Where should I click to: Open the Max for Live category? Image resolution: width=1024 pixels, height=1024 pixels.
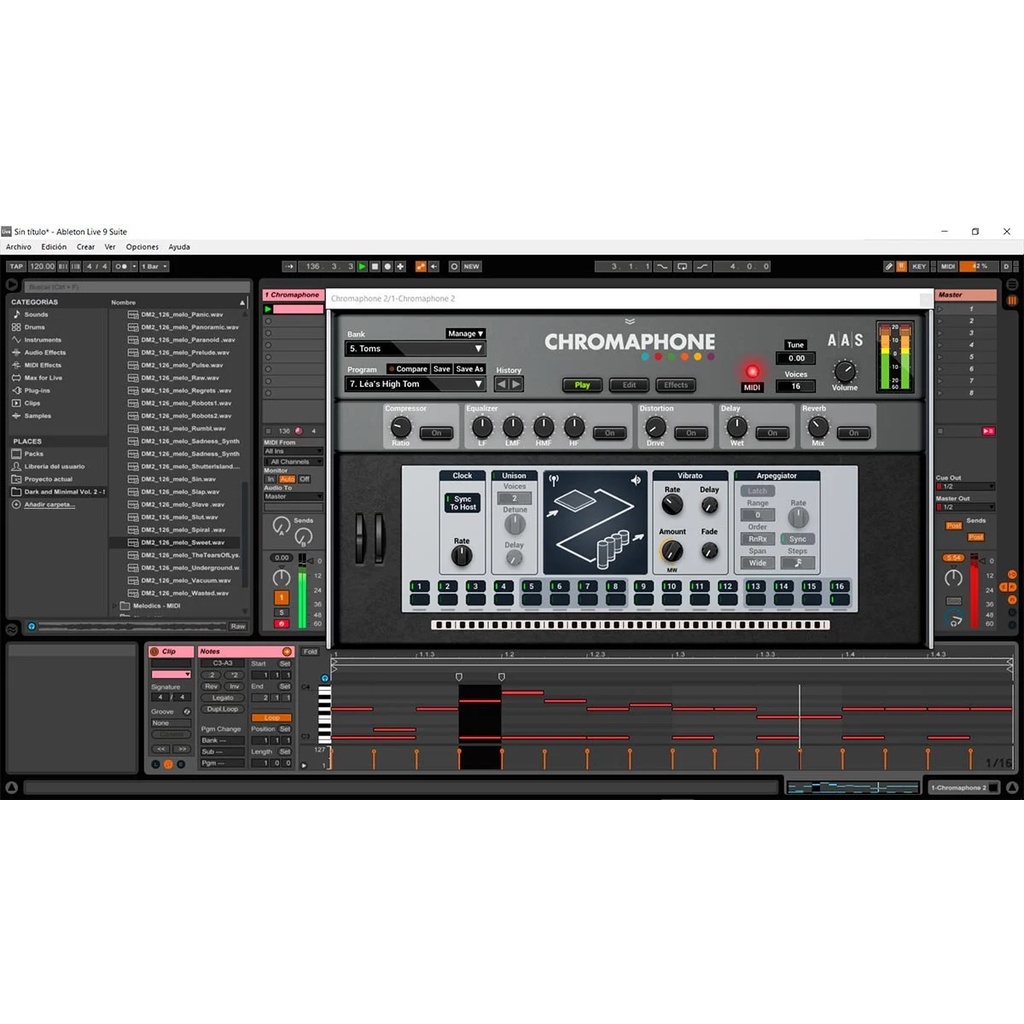pyautogui.click(x=43, y=378)
